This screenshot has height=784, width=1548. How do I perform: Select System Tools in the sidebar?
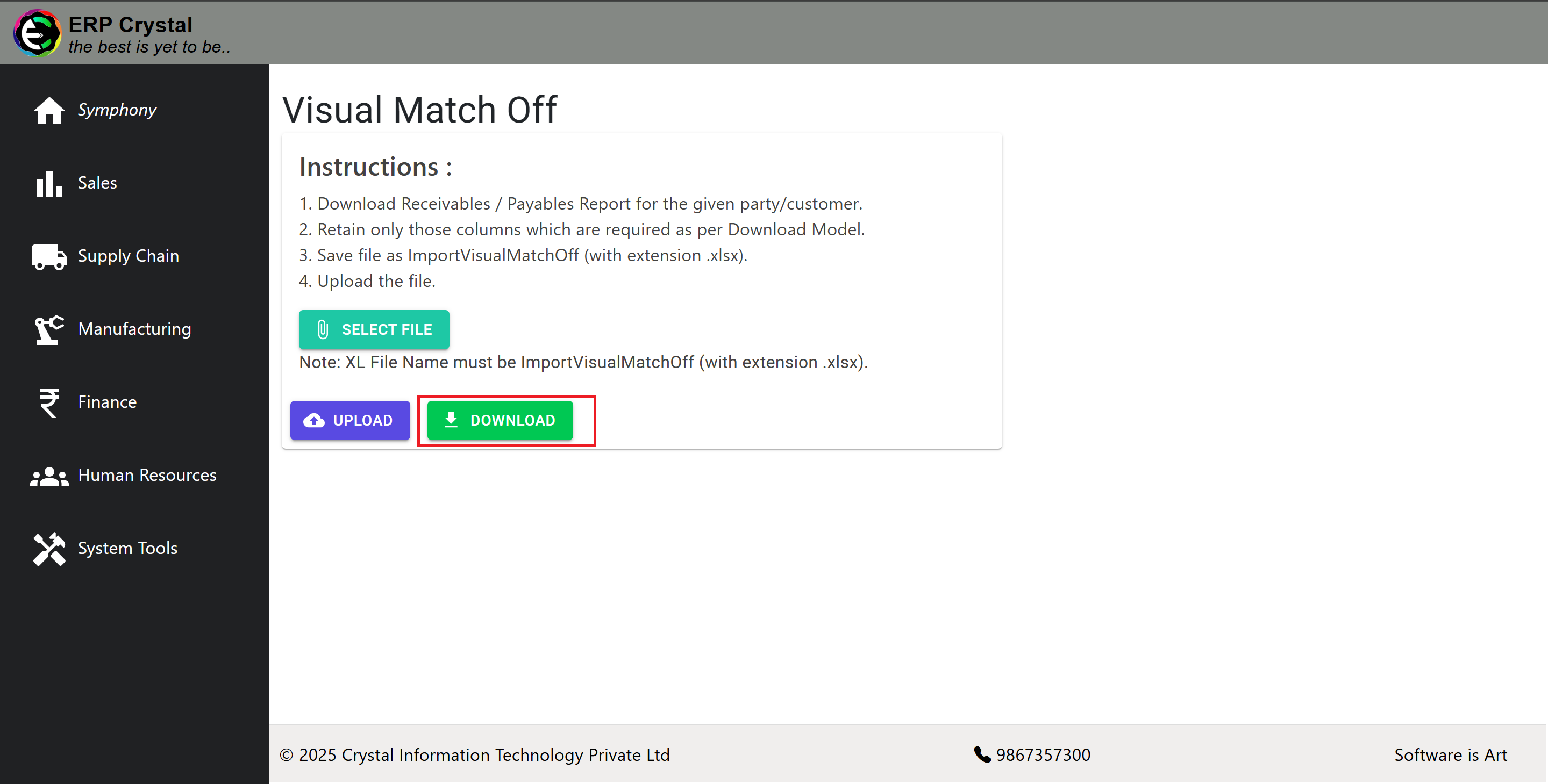pos(127,549)
